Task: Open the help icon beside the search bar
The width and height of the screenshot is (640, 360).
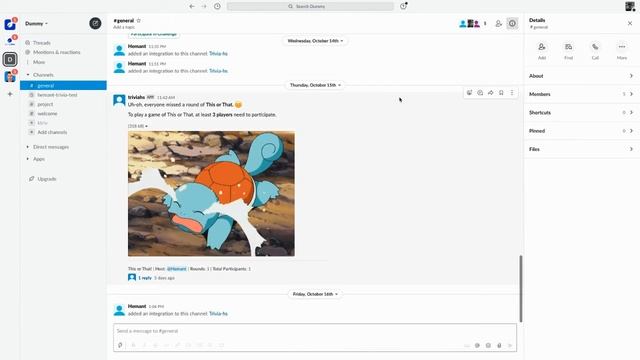Action: click(x=403, y=6)
